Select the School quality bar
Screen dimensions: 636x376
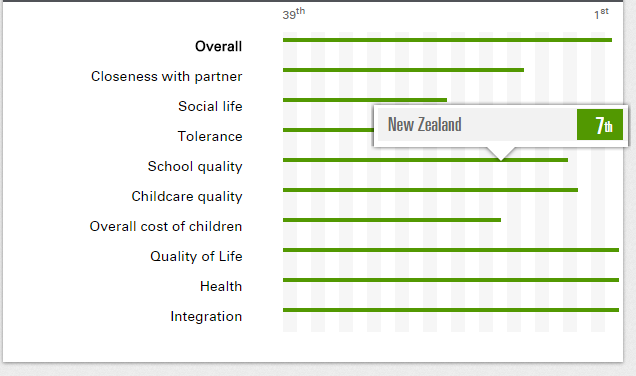coord(425,160)
